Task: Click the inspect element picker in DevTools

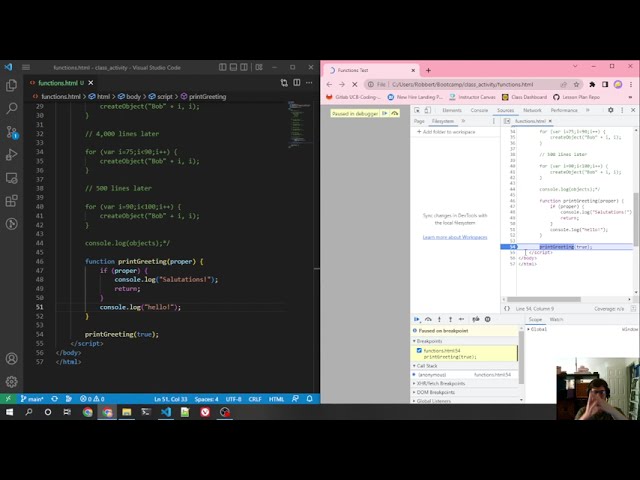Action: coord(417,110)
